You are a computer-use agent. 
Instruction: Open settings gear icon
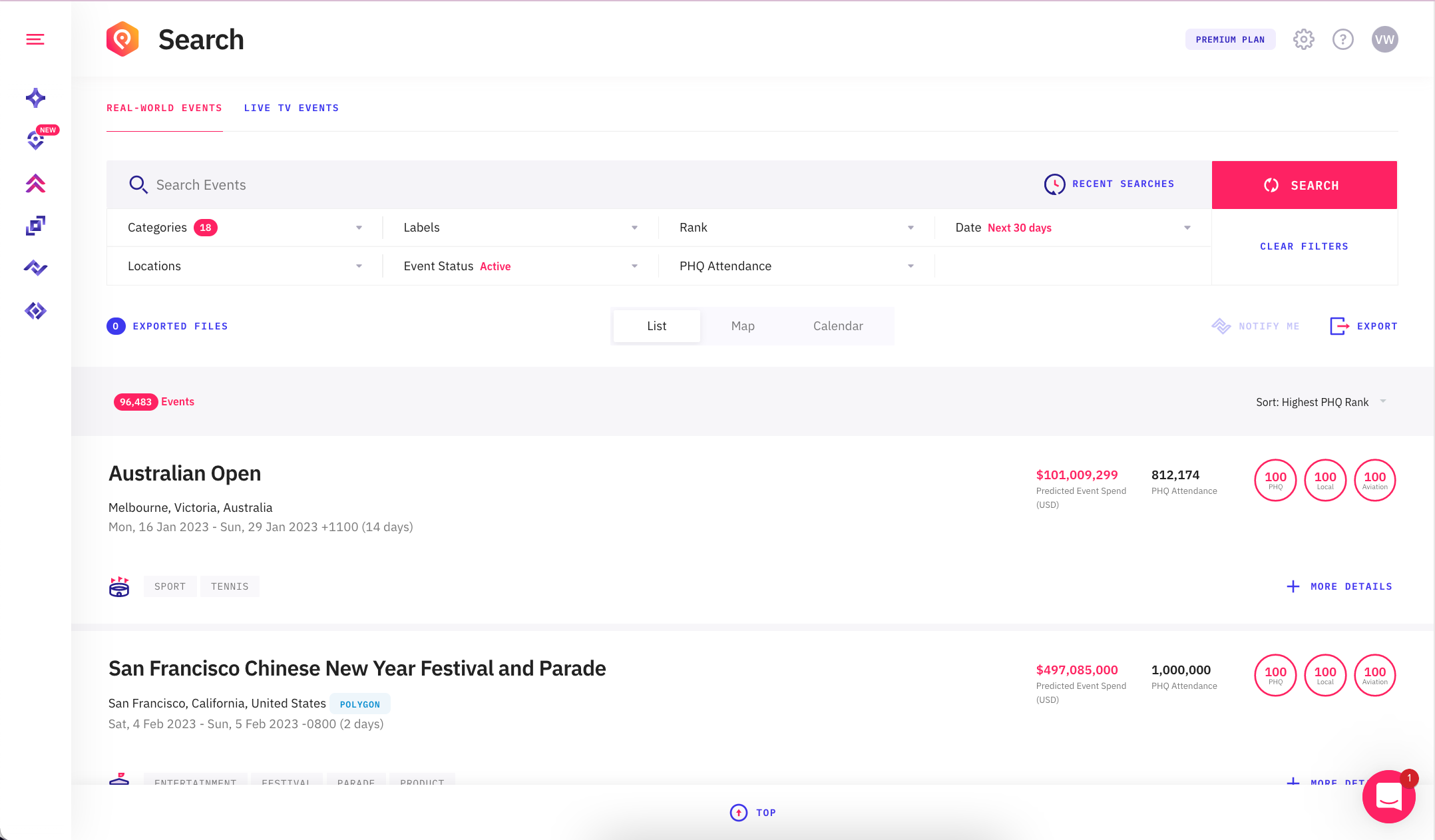point(1303,39)
